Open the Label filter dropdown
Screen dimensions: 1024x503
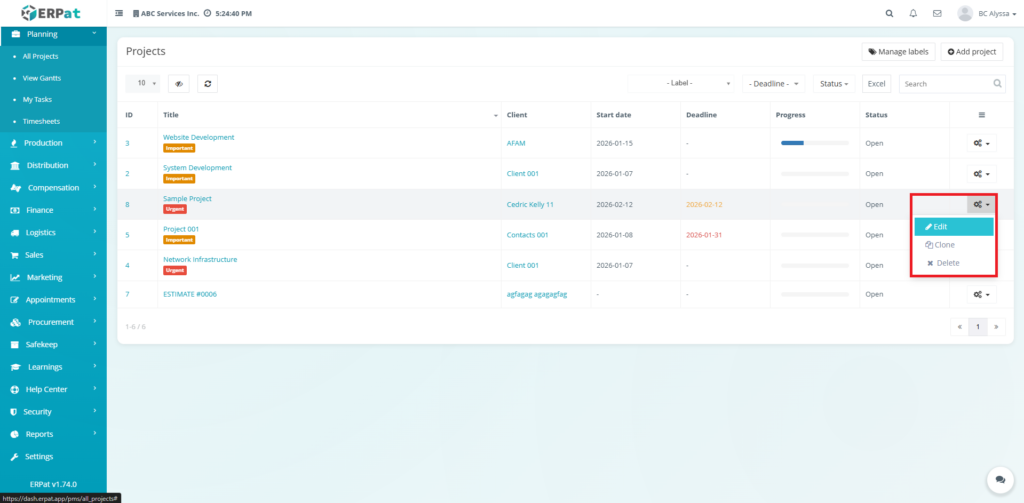point(682,84)
